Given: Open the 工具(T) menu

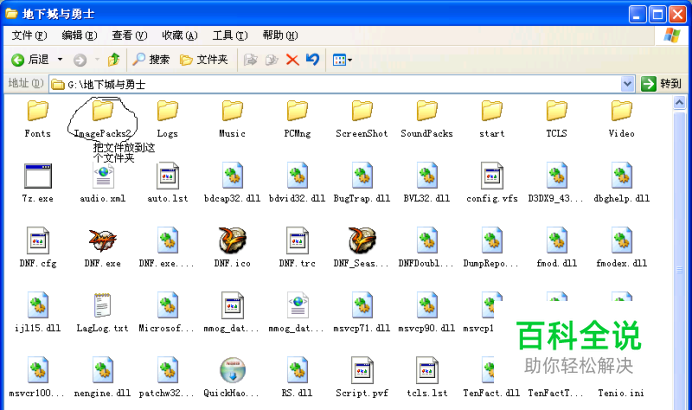Looking at the screenshot, I should click(230, 35).
